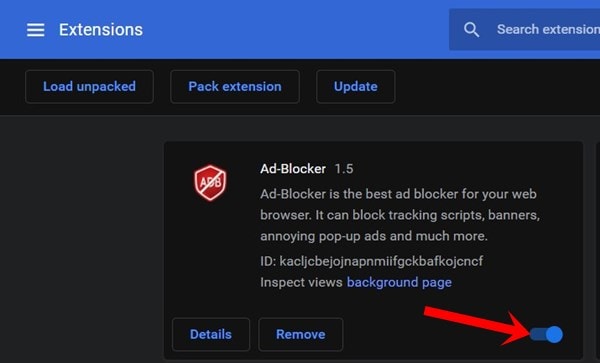This screenshot has width=600, height=363.
Task: Click the ID kacljcbejojnapnmiifgckbafkojcncf text
Action: (372, 261)
